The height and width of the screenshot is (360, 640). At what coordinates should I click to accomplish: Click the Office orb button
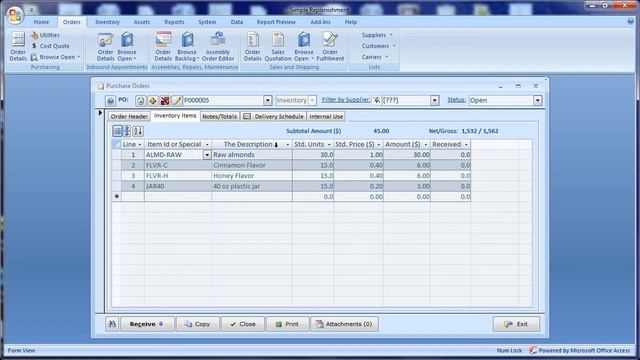tap(15, 16)
